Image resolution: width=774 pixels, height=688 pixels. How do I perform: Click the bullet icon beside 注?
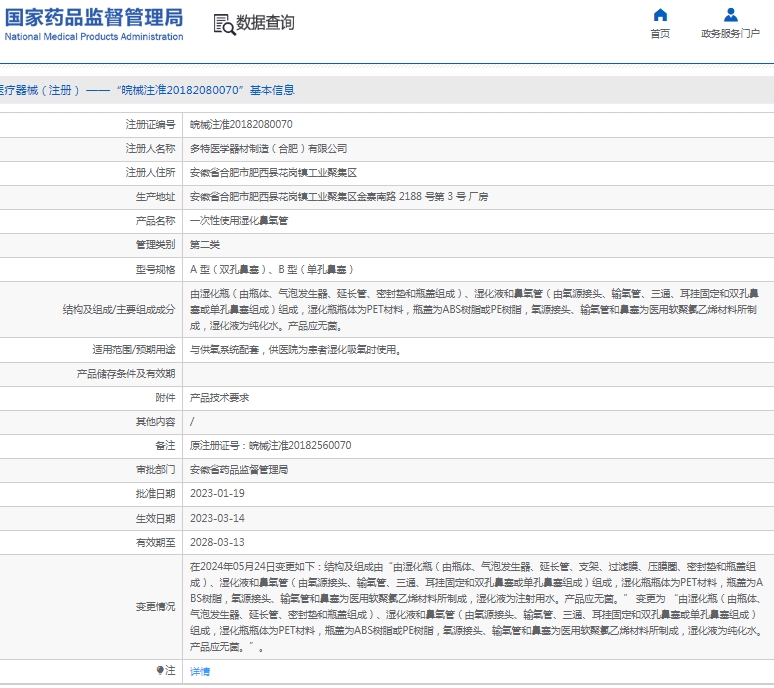160,670
